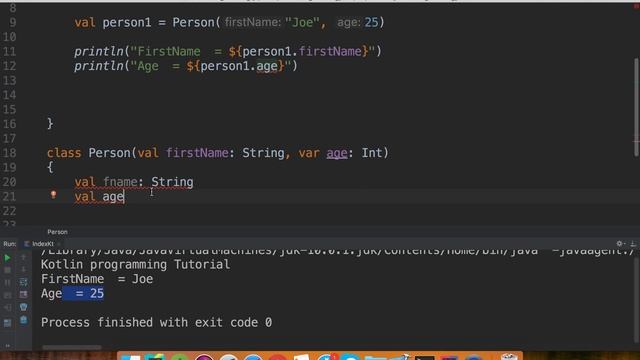Click the red lightbulb quick-fix icon on line 21
The image size is (640, 360).
pos(53,195)
